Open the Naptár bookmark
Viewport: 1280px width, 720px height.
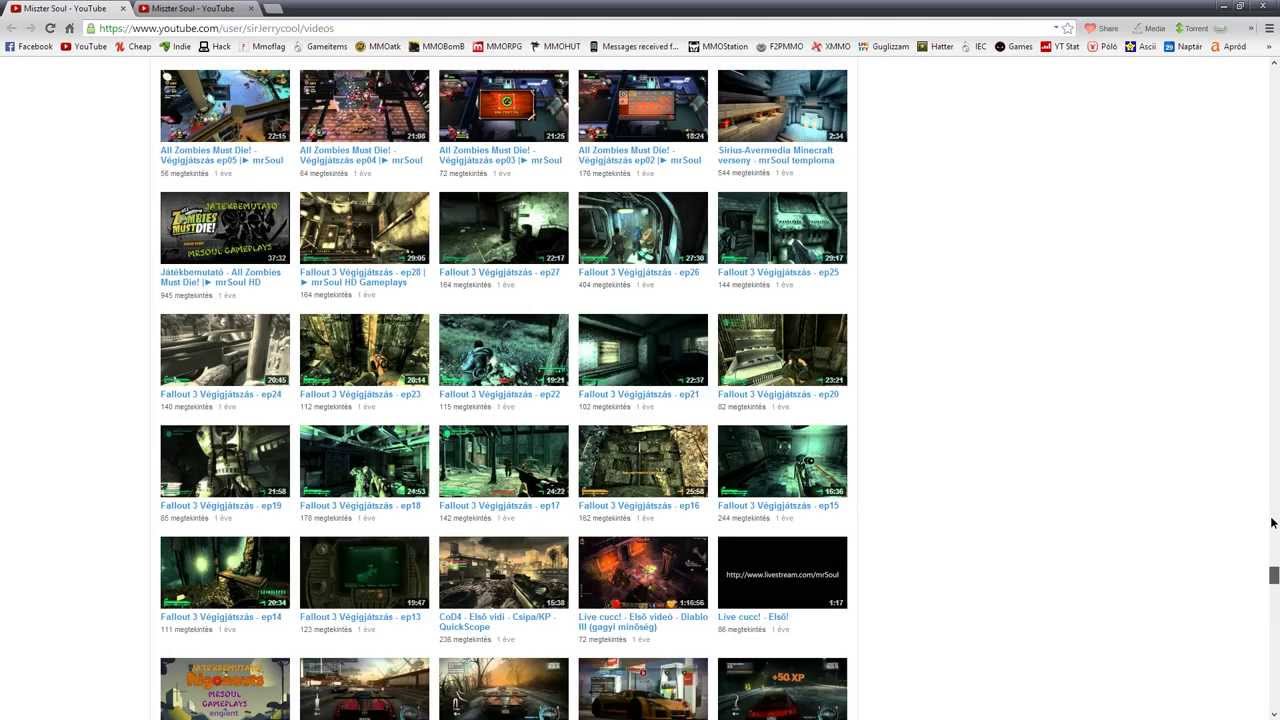[1183, 46]
